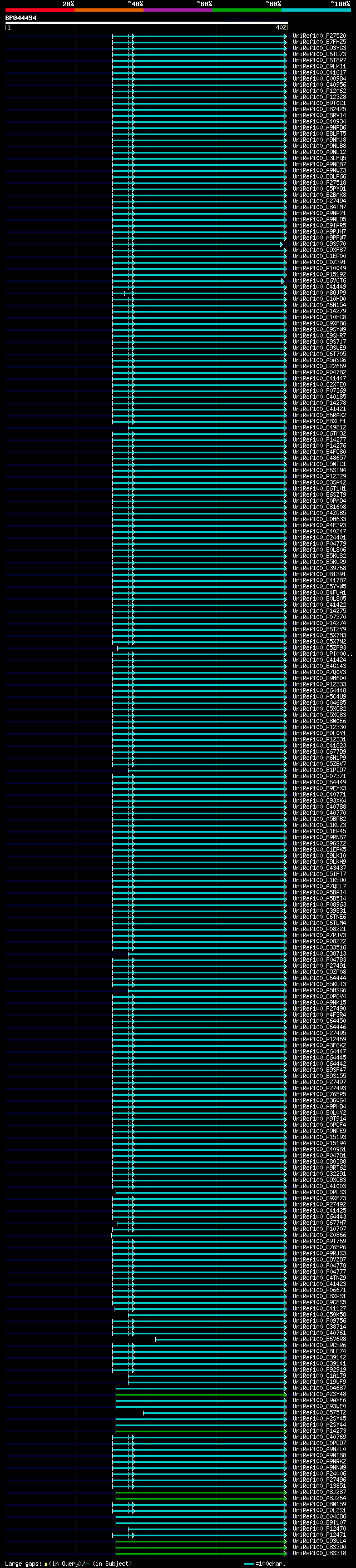Open hit UniRef100_Q9LKI1

click(x=319, y=67)
